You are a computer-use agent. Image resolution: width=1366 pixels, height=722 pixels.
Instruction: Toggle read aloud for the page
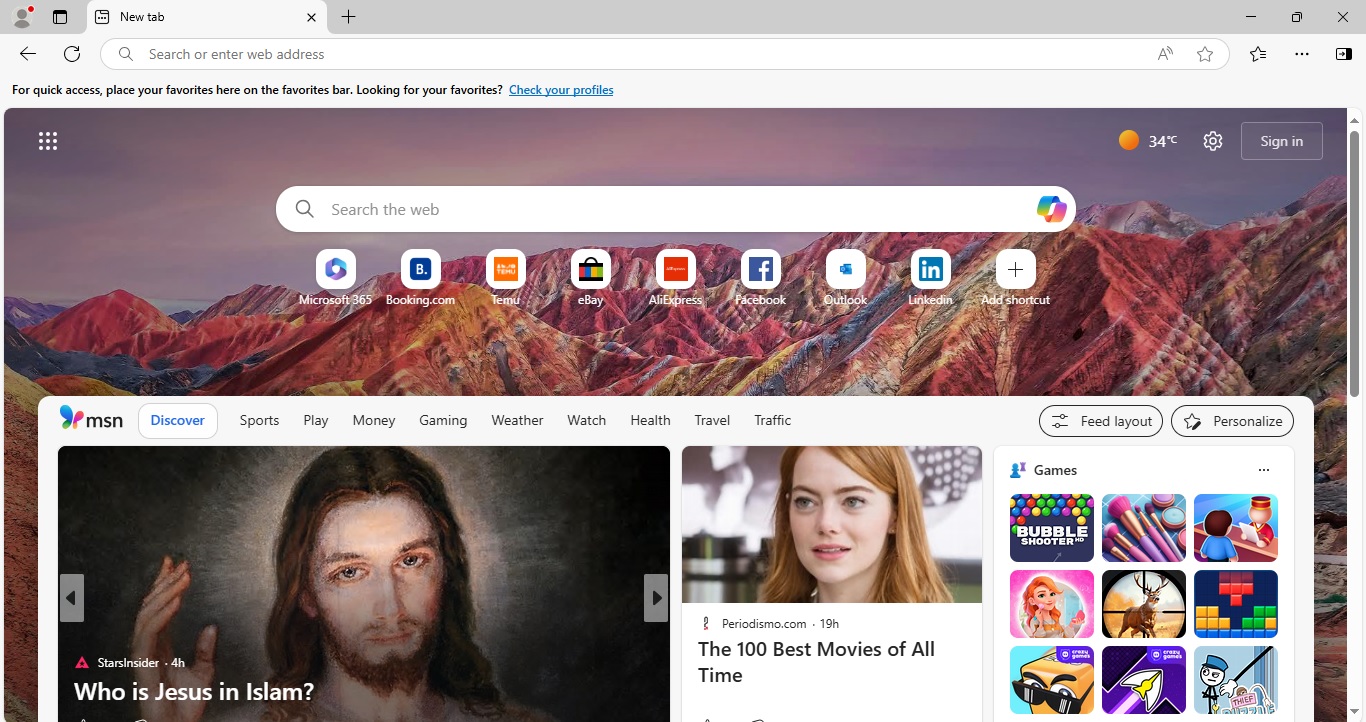1165,54
